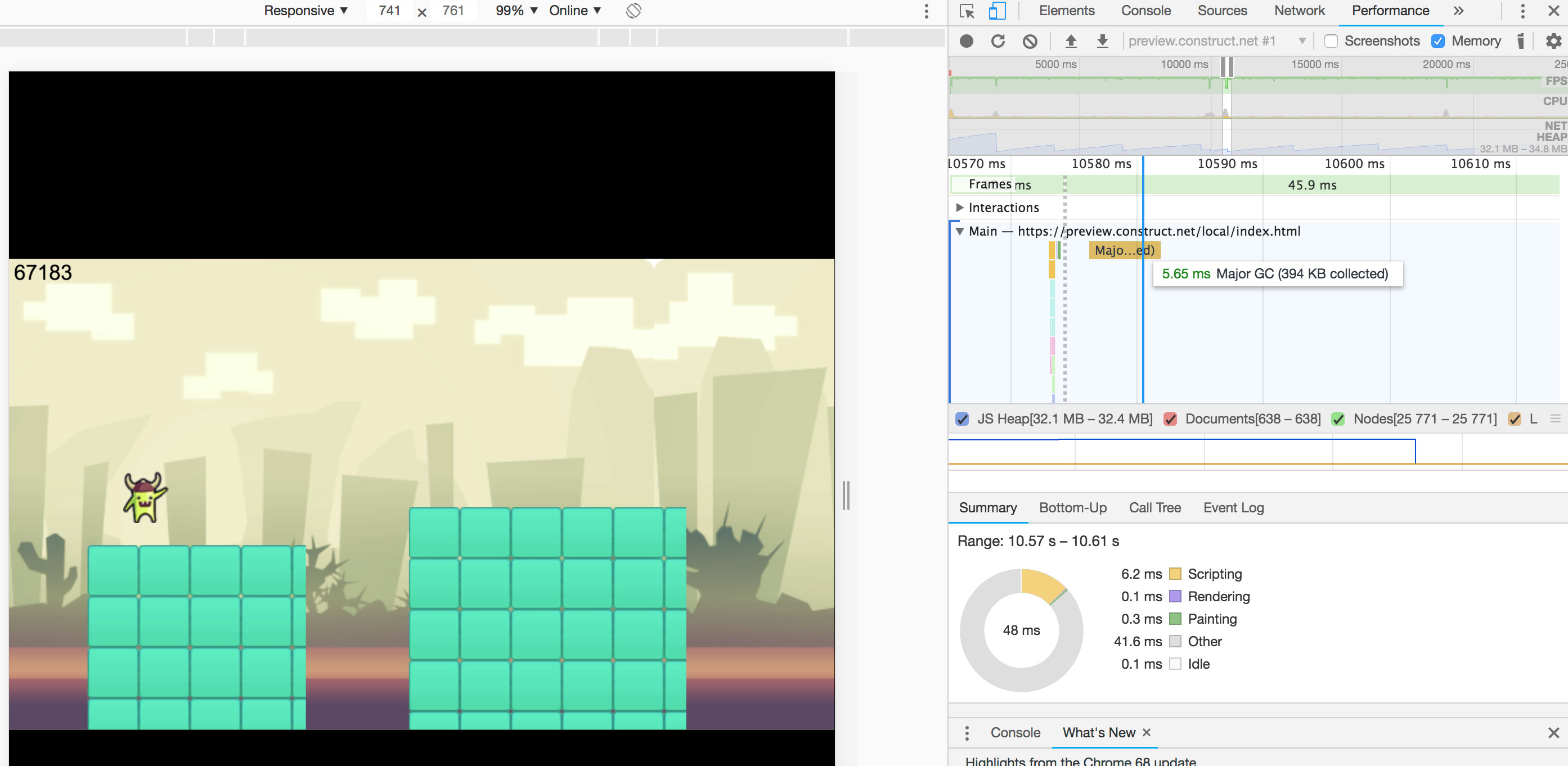Collapse the Main thread track

(x=960, y=231)
